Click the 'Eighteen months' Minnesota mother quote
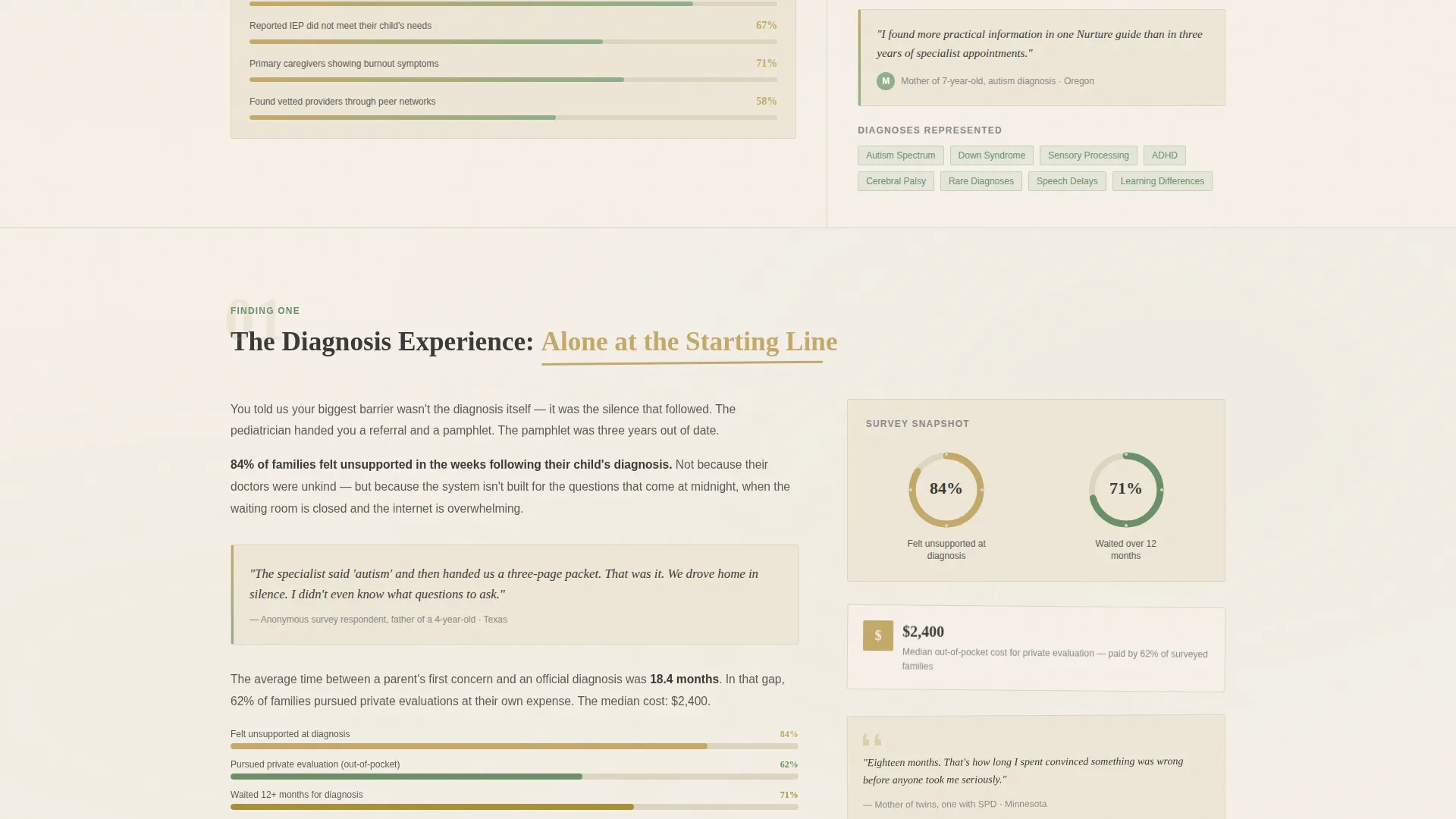1456x819 pixels. click(1023, 770)
